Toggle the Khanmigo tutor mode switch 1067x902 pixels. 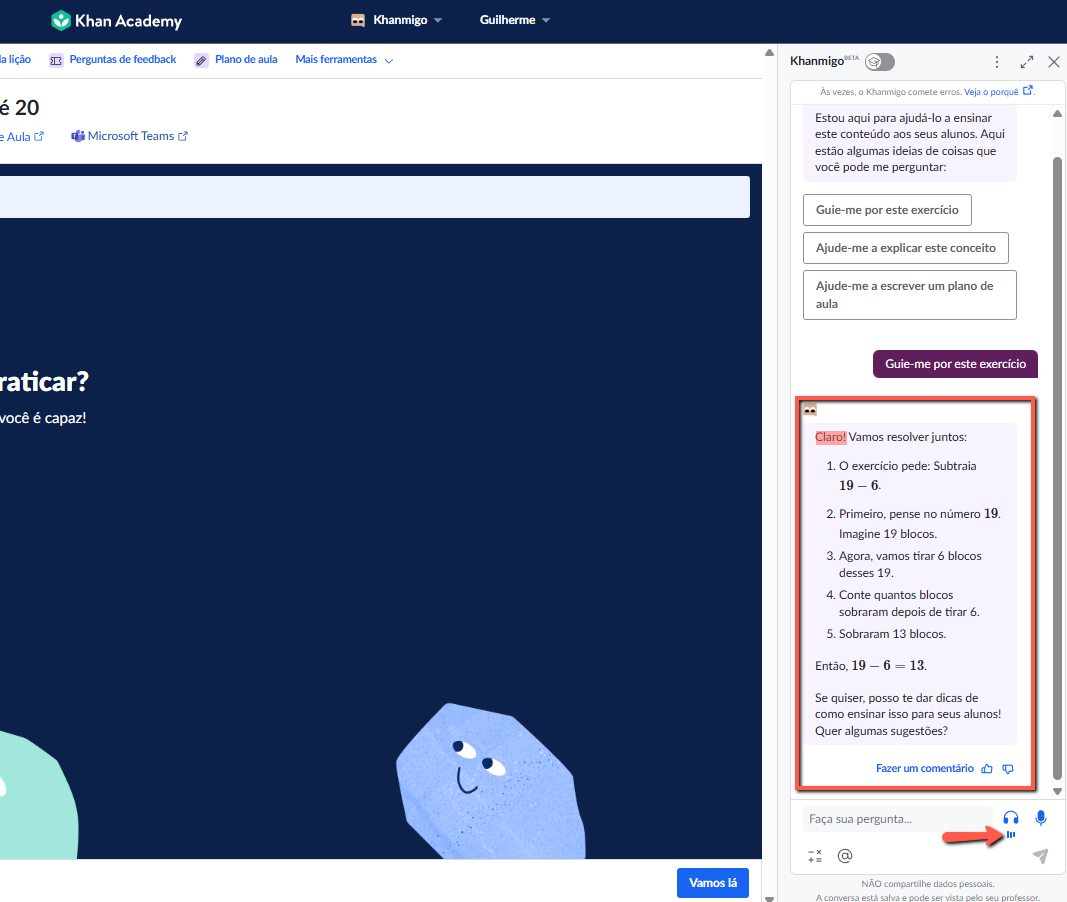[x=880, y=62]
